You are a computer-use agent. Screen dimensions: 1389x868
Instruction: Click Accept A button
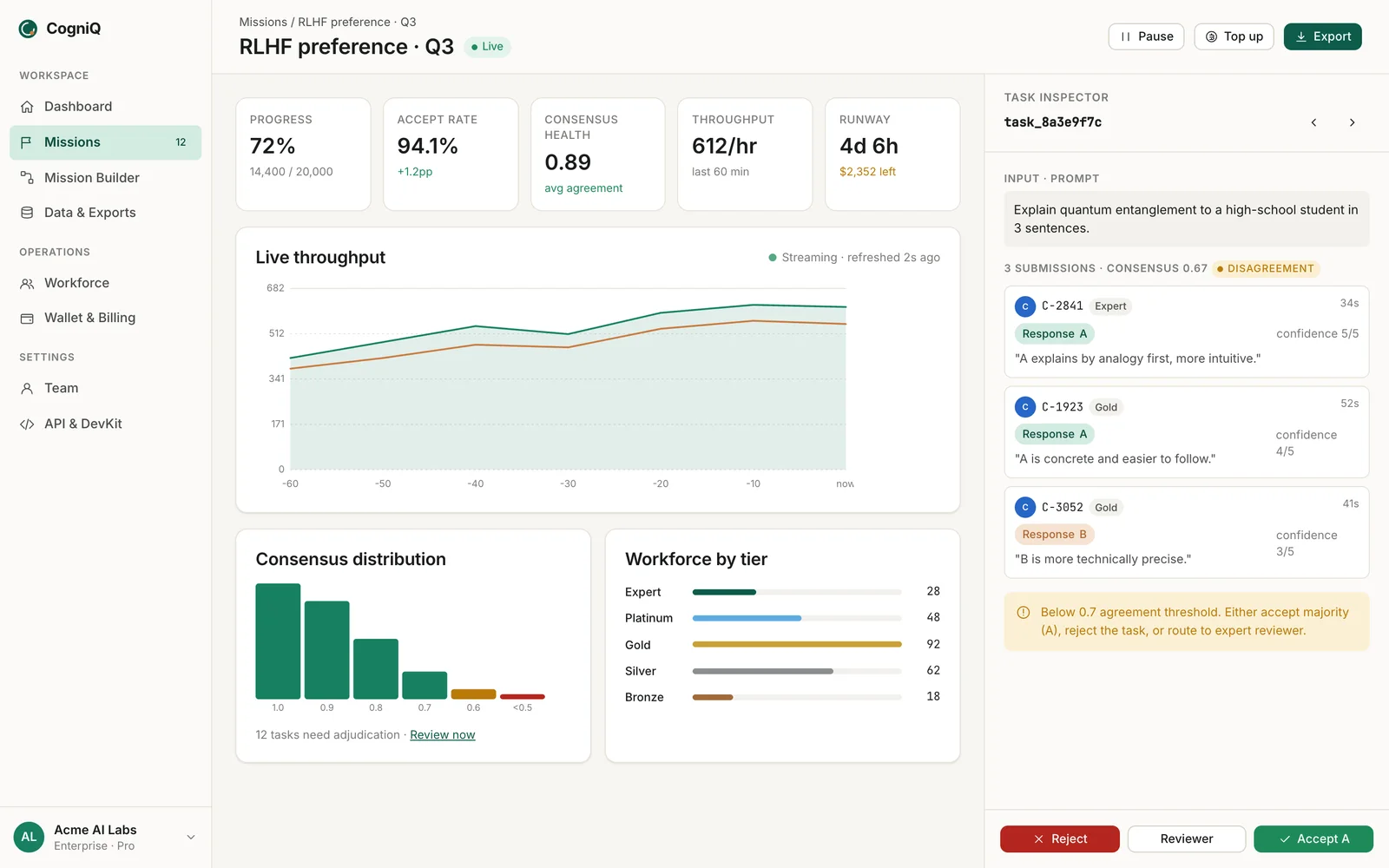(1313, 839)
